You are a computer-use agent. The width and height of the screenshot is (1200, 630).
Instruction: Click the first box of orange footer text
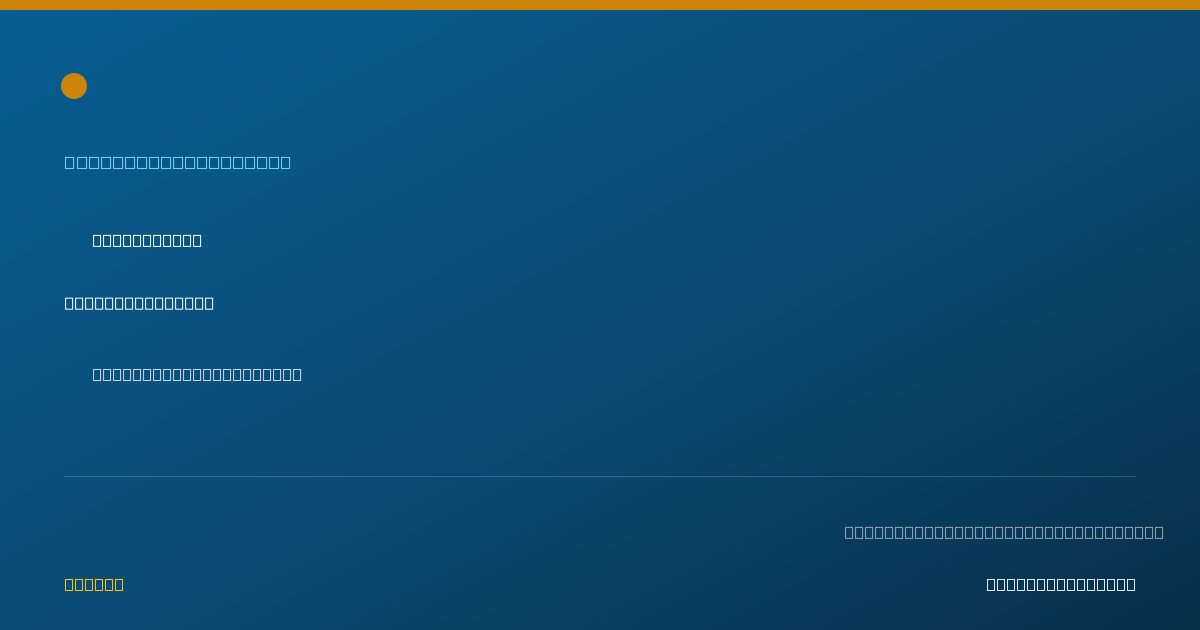pos(69,584)
